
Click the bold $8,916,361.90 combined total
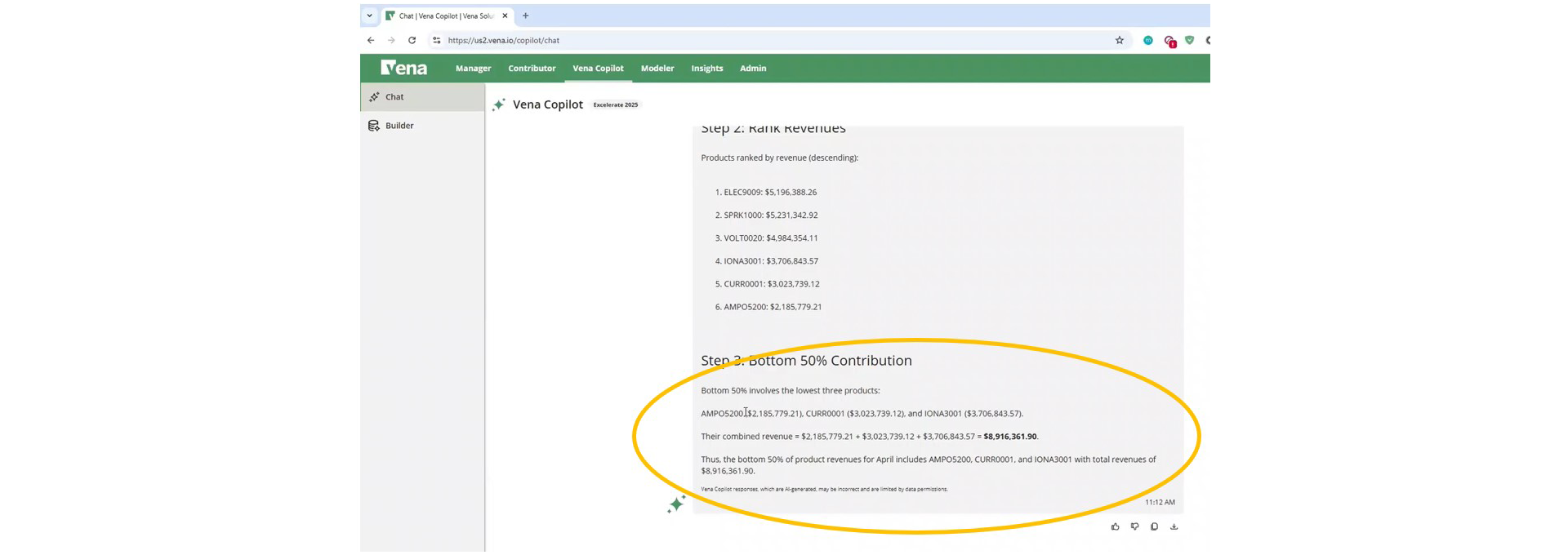tap(1010, 437)
